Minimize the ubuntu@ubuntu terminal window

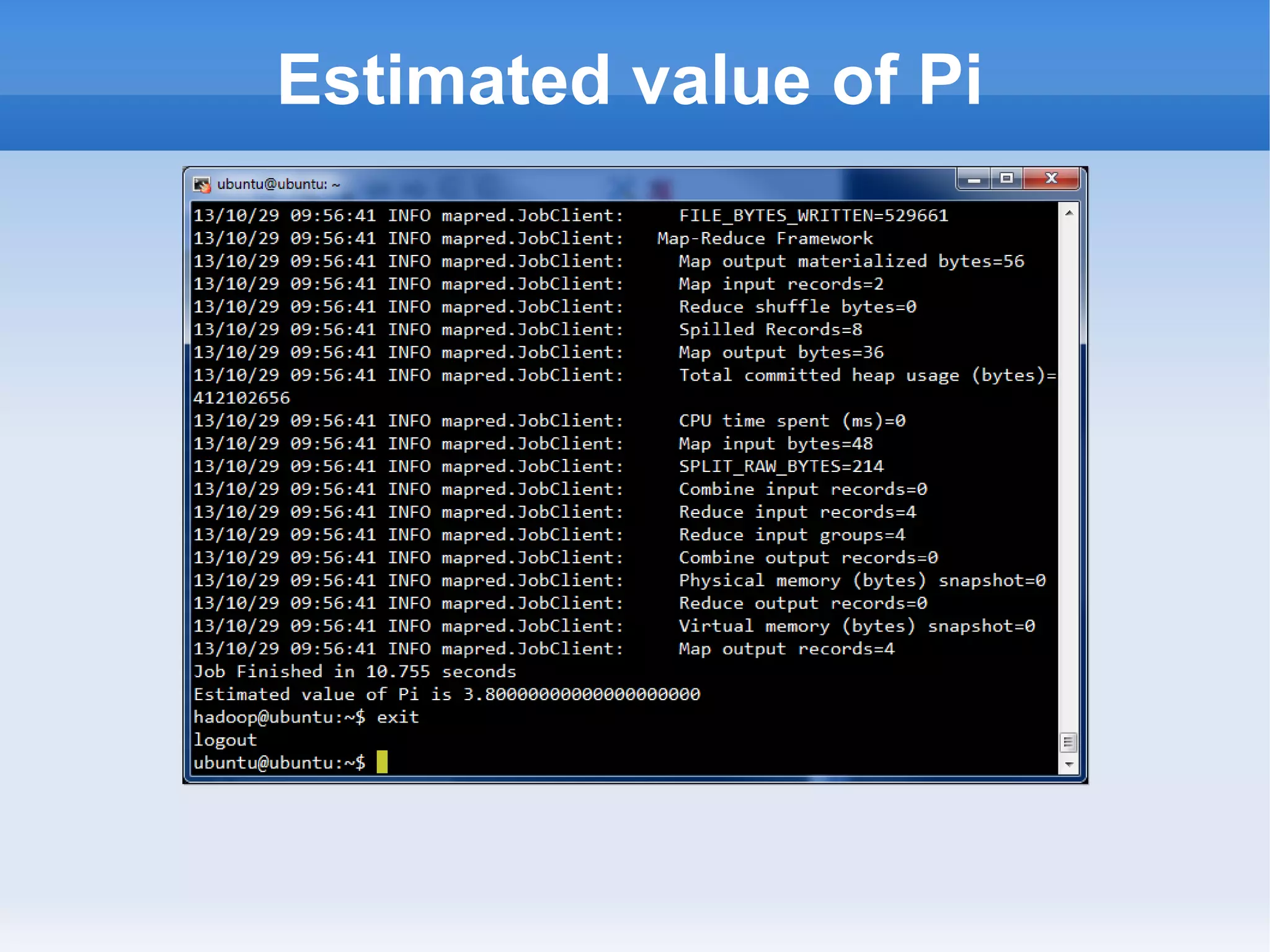pyautogui.click(x=974, y=179)
